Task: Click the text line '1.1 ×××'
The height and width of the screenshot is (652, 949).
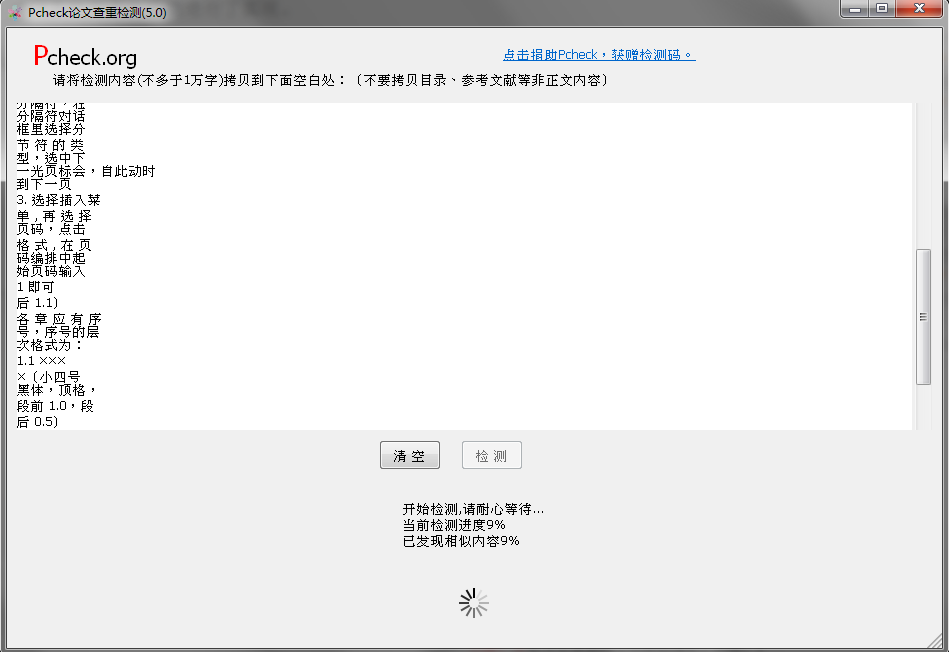Action: pos(41,361)
